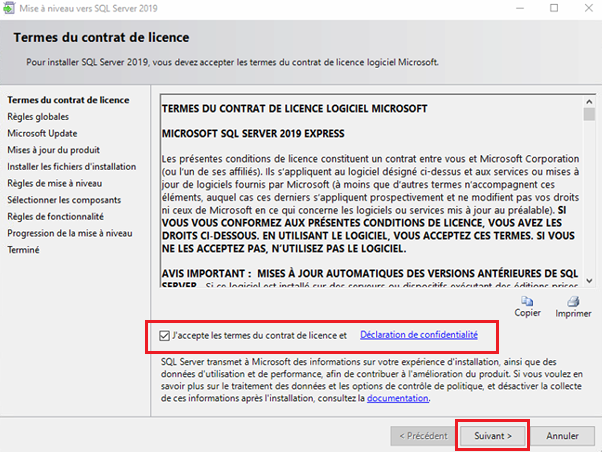The width and height of the screenshot is (602, 452).
Task: Click the Annuler button
Action: click(562, 436)
